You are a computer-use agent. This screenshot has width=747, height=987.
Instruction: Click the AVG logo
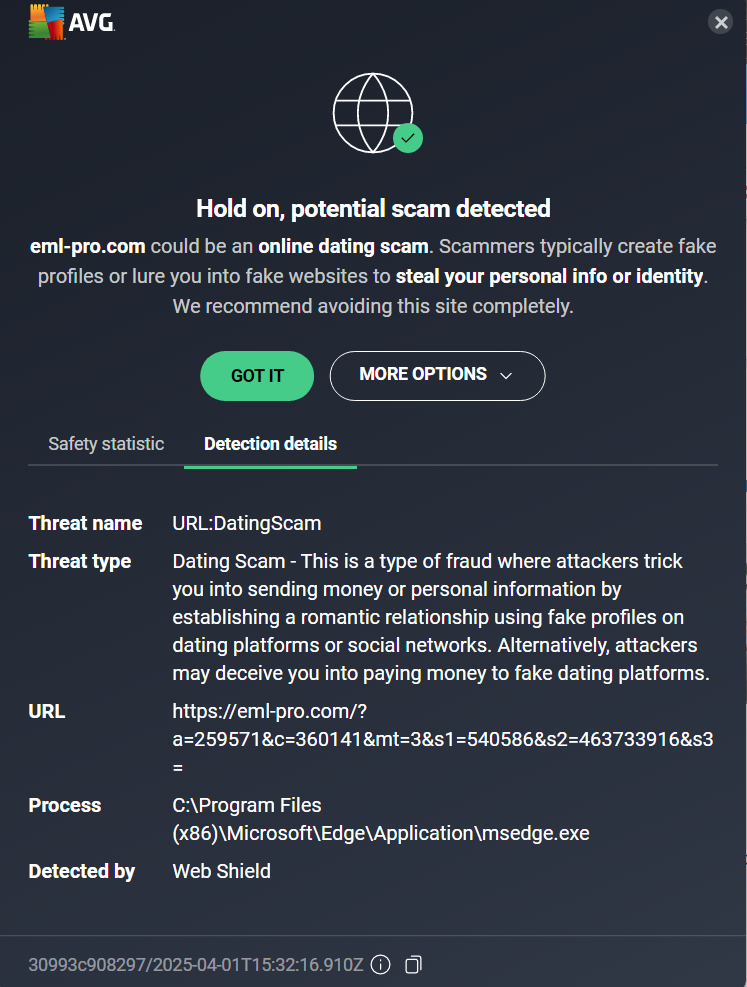72,23
